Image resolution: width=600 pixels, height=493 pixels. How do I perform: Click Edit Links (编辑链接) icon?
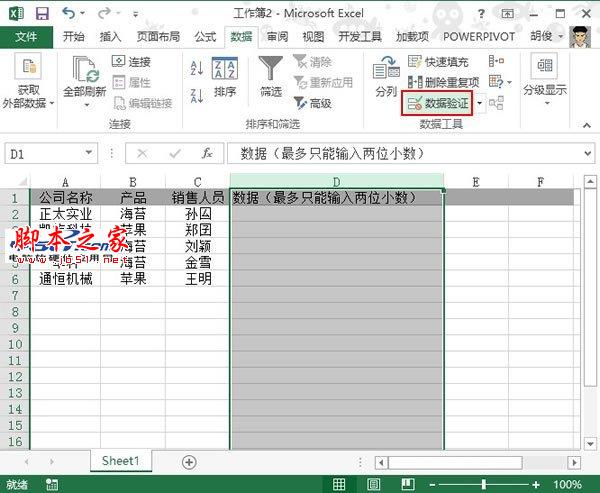tap(119, 103)
